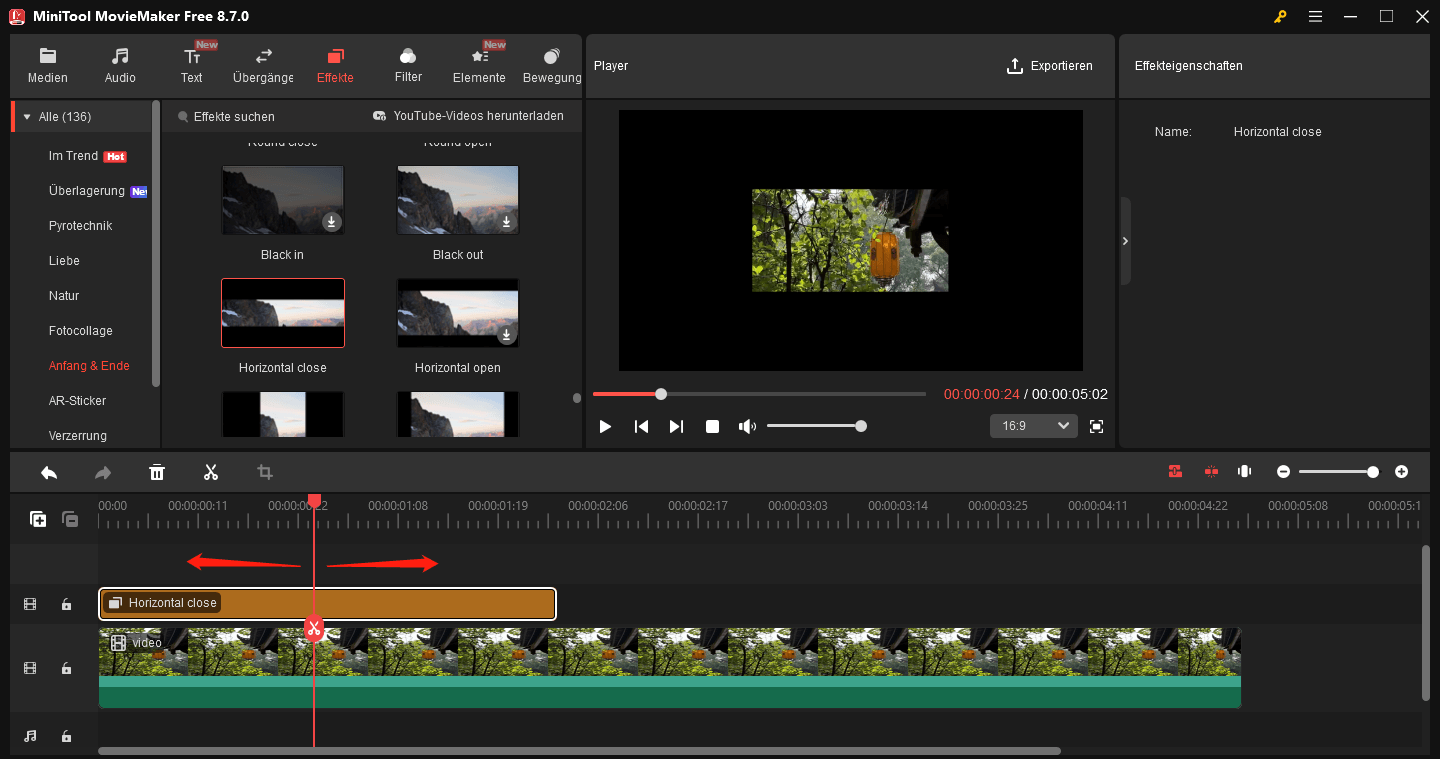This screenshot has height=759, width=1440.
Task: Click YouTube-Videos herunterladen link
Action: [x=475, y=116]
